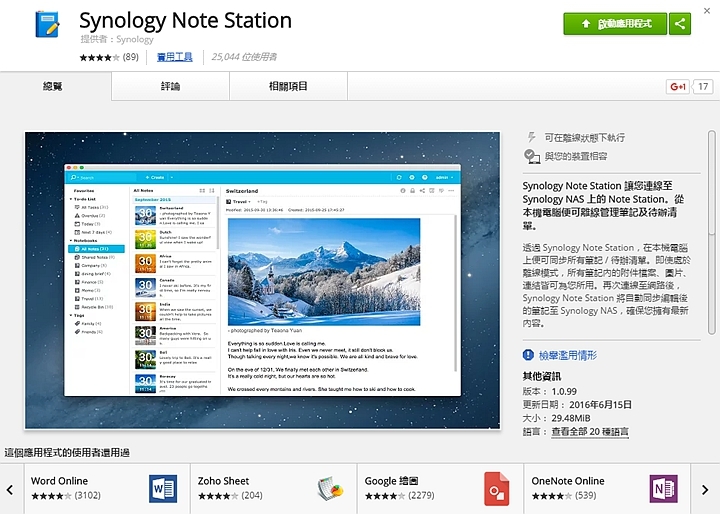Click the offline lightning bolt icon
The image size is (720, 514).
point(531,137)
